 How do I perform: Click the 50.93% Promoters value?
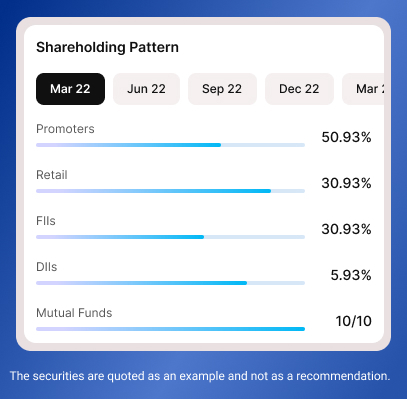(x=346, y=137)
